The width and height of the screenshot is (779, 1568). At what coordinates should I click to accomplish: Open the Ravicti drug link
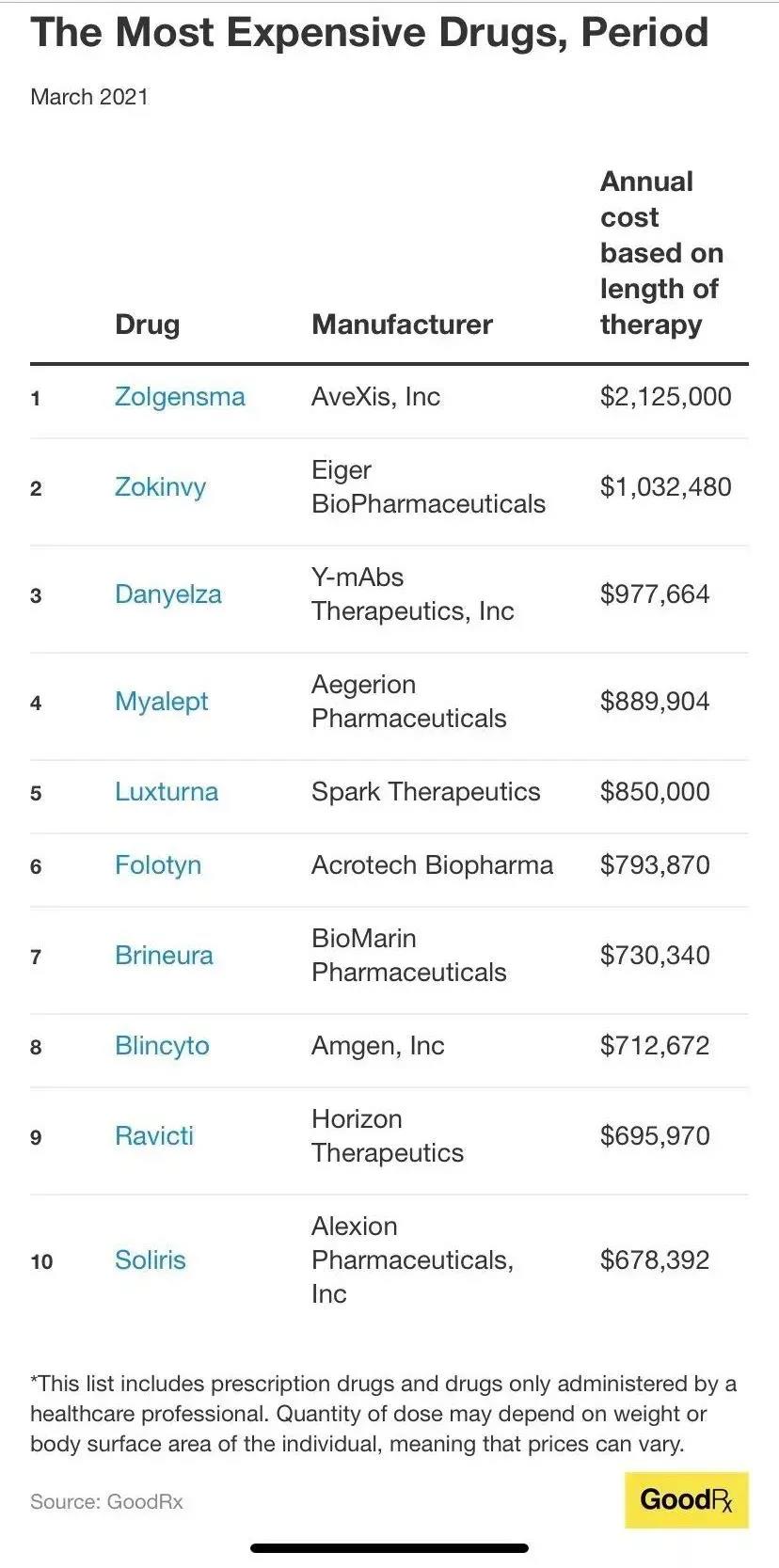(153, 1136)
